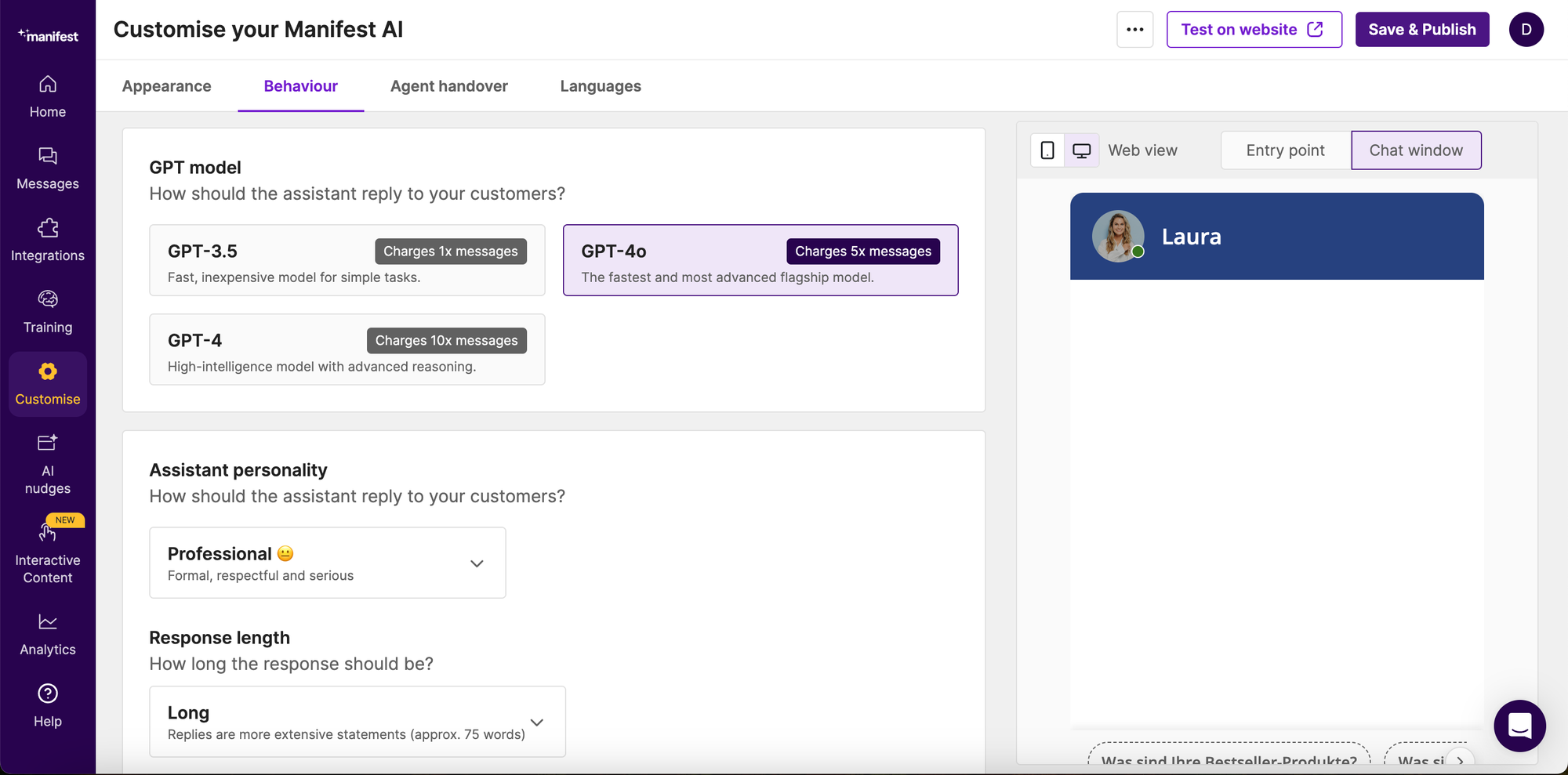Click the Laura name in chat header
Image resolution: width=1568 pixels, height=775 pixels.
tap(1192, 237)
